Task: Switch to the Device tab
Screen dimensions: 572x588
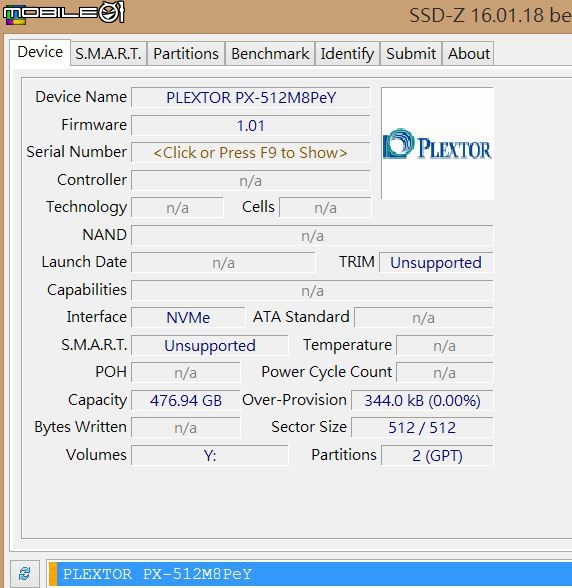Action: coord(40,52)
